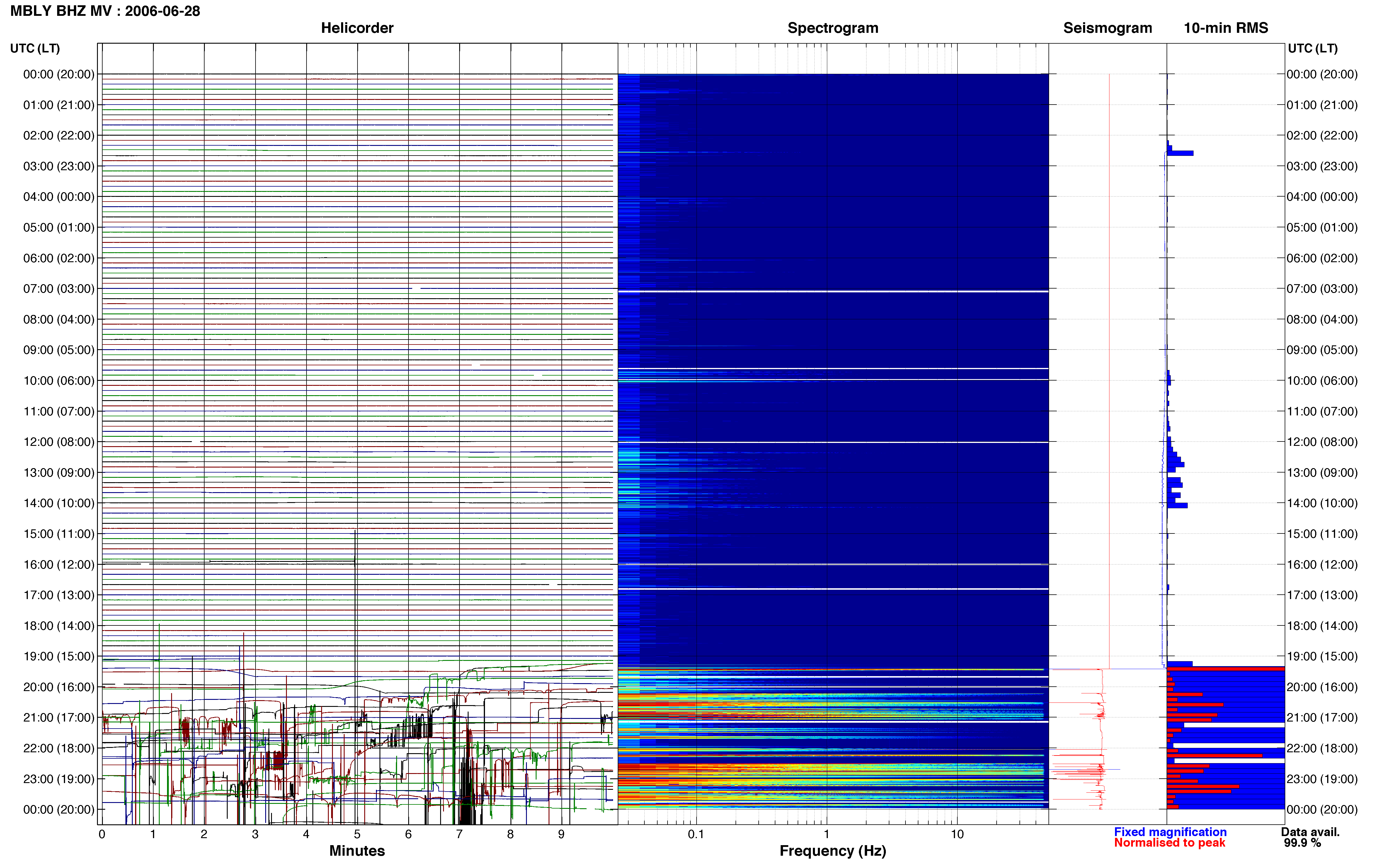Viewport: 1389px width, 868px height.
Task: Click the 'Data avail.' label
Action: (1310, 832)
